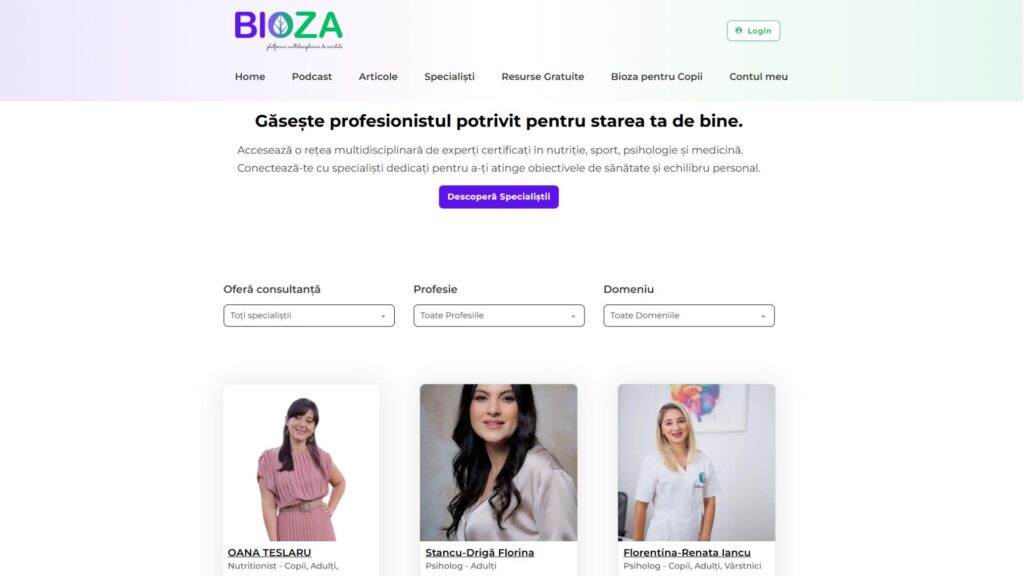1024x576 pixels.
Task: Expand the Toți specialiștii dropdown
Action: (x=309, y=315)
